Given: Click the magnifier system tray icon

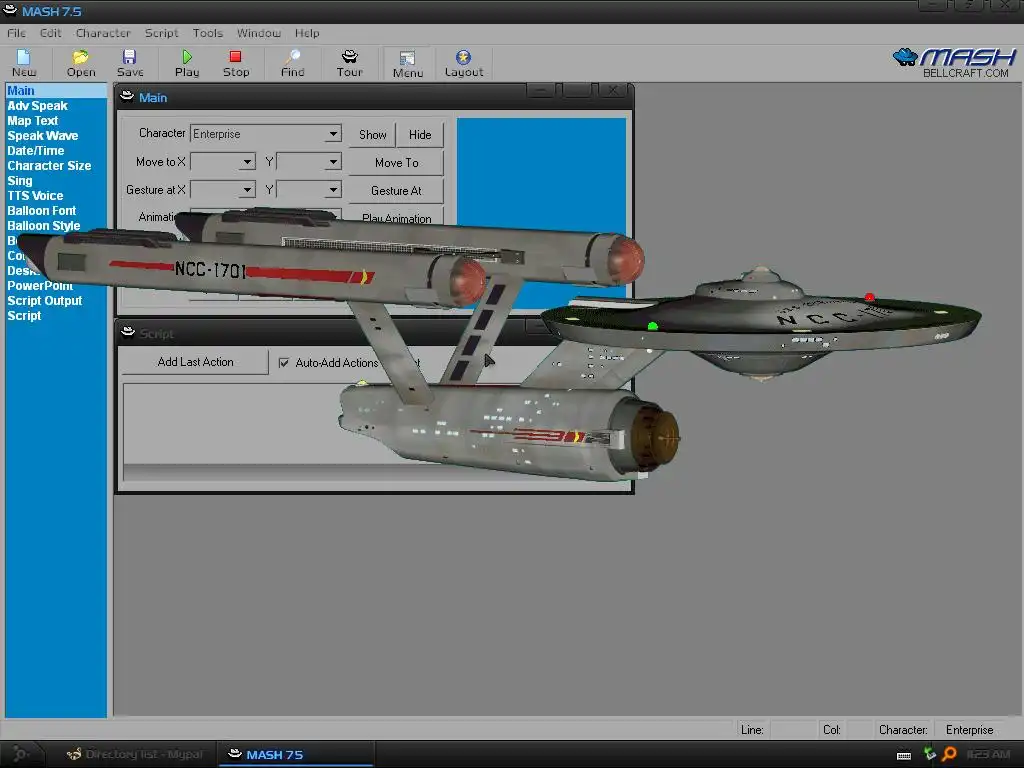Looking at the screenshot, I should point(949,754).
